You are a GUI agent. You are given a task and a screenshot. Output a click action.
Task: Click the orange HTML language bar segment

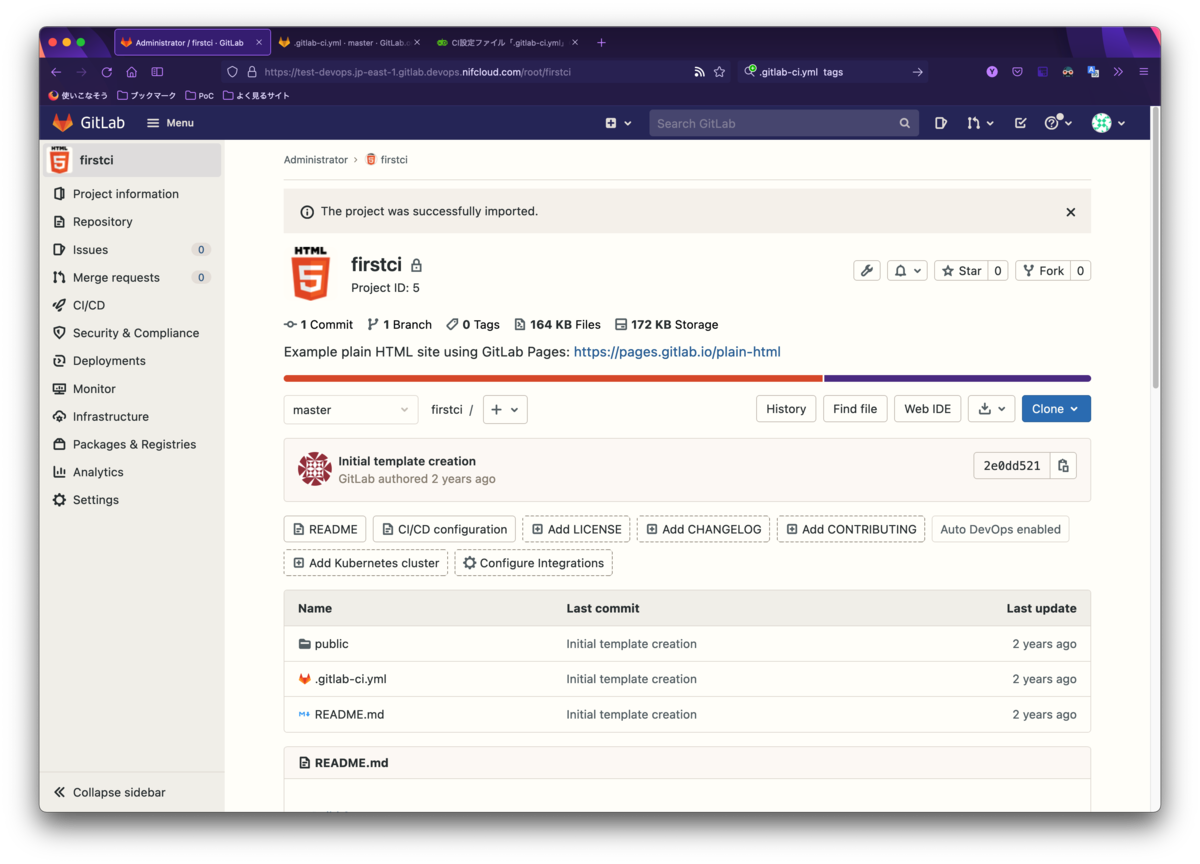pyautogui.click(x=553, y=379)
